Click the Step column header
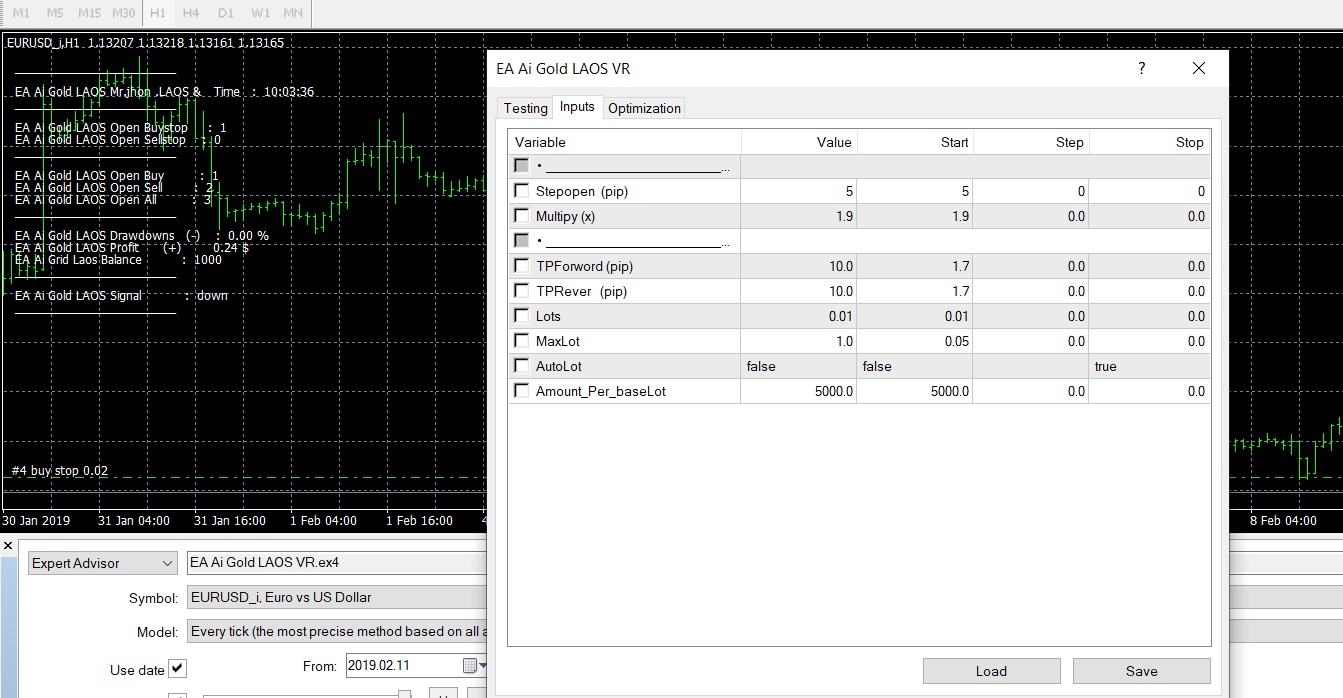The width and height of the screenshot is (1343, 698). 1031,142
